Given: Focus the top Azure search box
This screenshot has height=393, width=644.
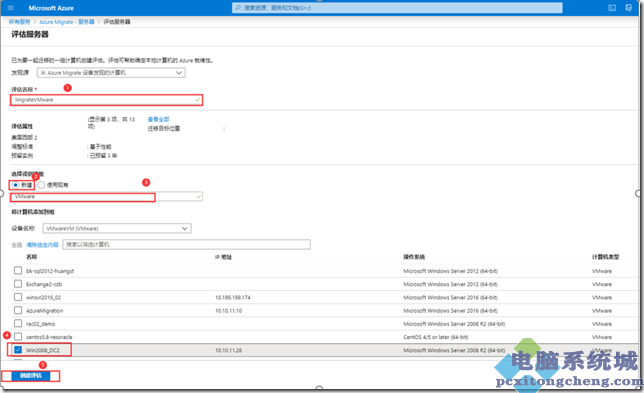Looking at the screenshot, I should click(397, 8).
